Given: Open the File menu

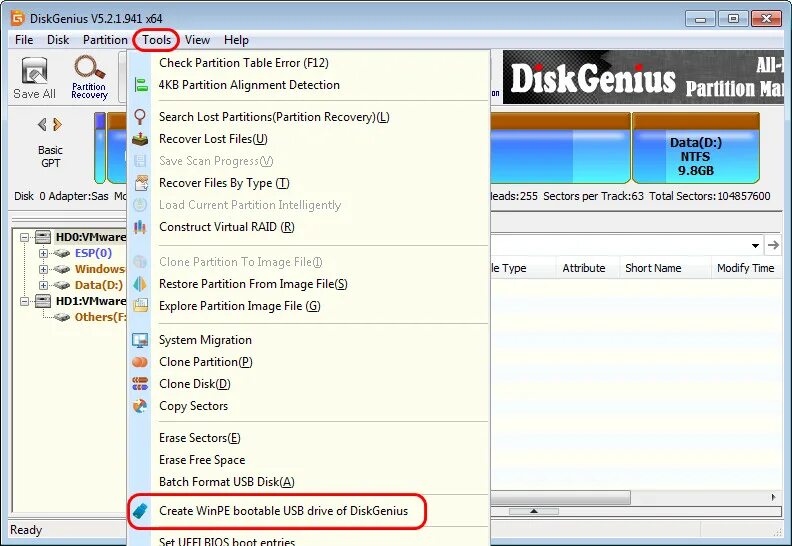Looking at the screenshot, I should point(24,39).
